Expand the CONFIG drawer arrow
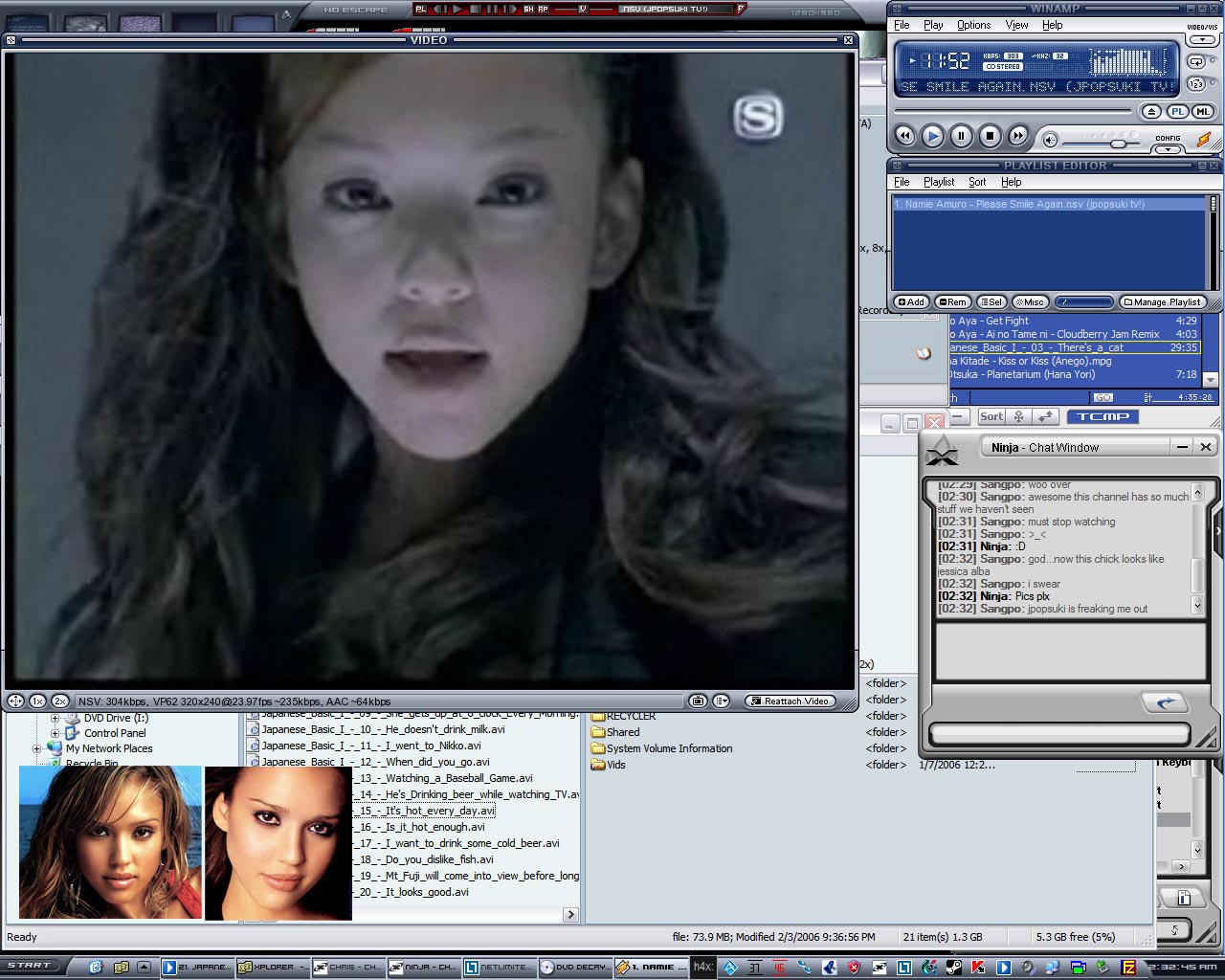Viewport: 1225px width, 980px height. 1168,148
